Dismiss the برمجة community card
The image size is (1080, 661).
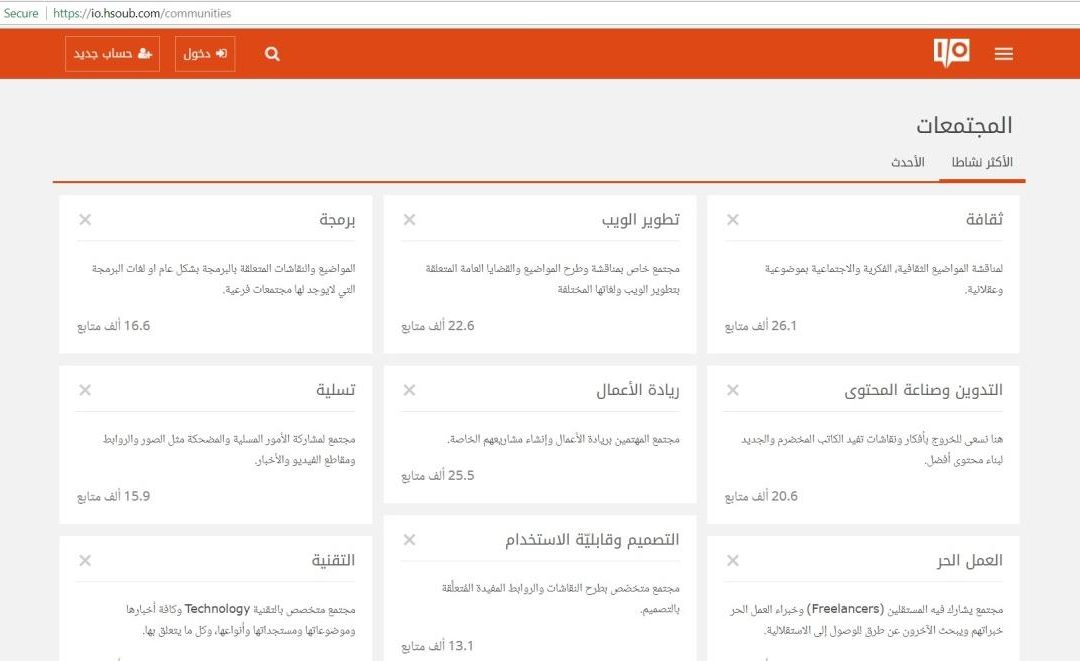coord(85,220)
